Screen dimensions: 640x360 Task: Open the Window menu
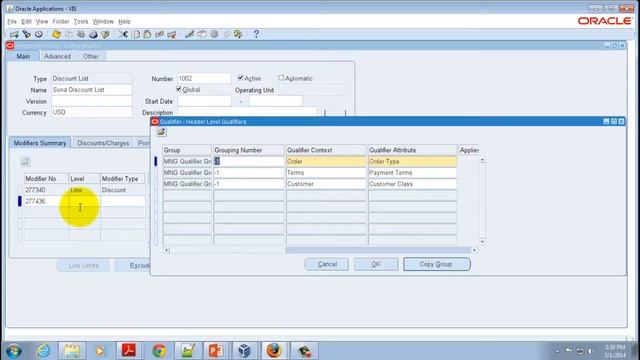point(103,21)
